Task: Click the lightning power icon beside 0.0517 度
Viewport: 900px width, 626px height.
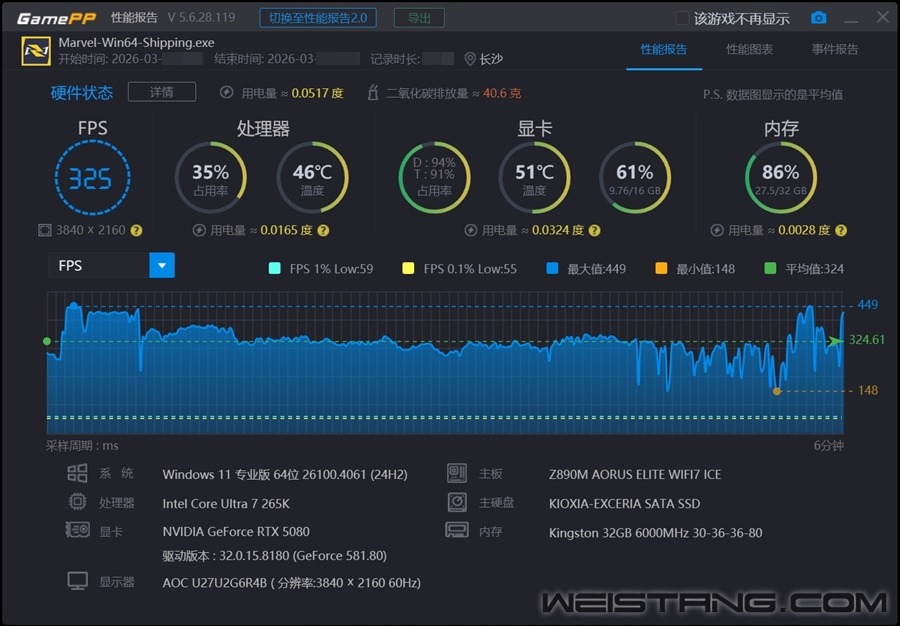Action: [227, 92]
